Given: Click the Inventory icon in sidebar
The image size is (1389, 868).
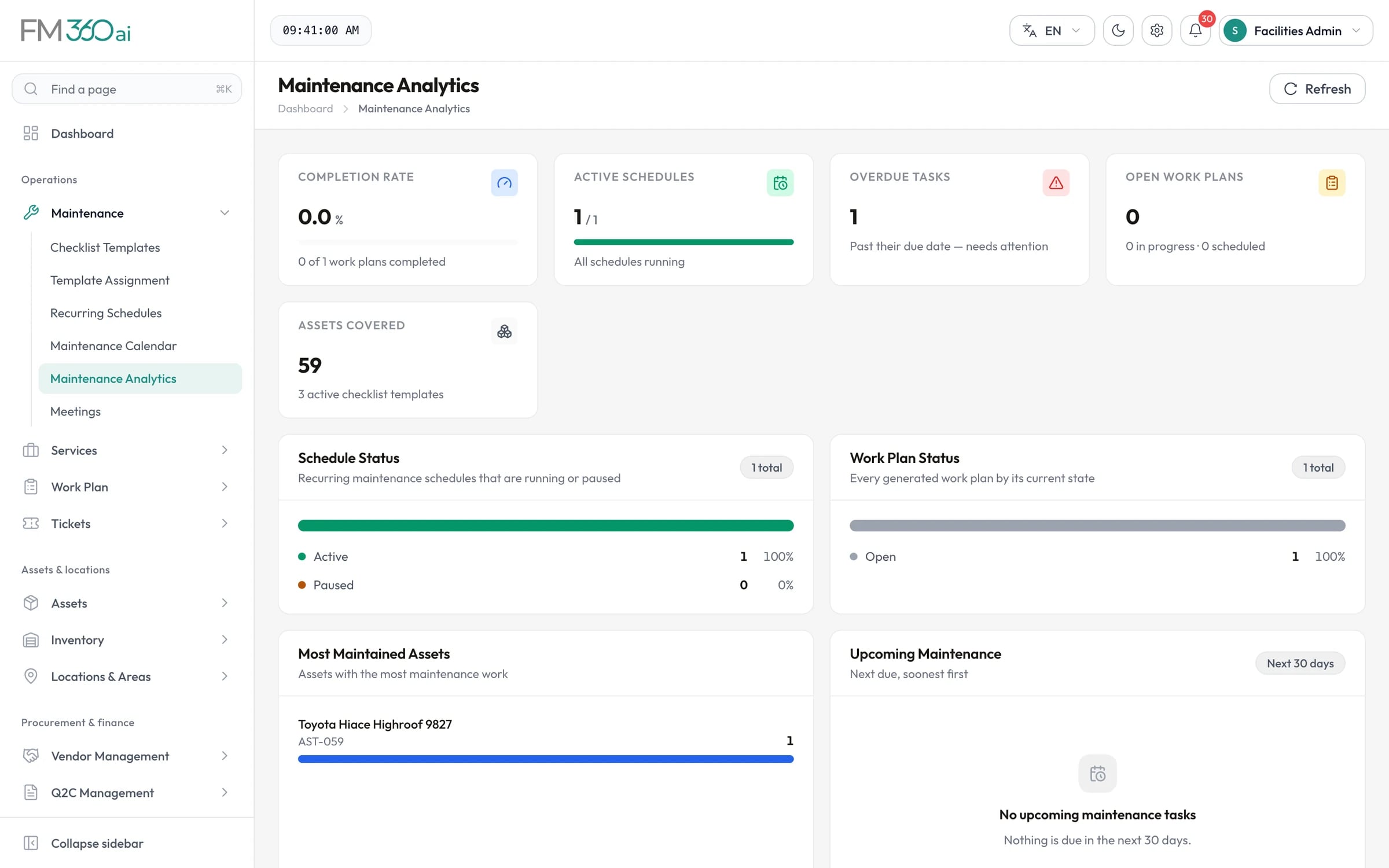Looking at the screenshot, I should (31, 640).
